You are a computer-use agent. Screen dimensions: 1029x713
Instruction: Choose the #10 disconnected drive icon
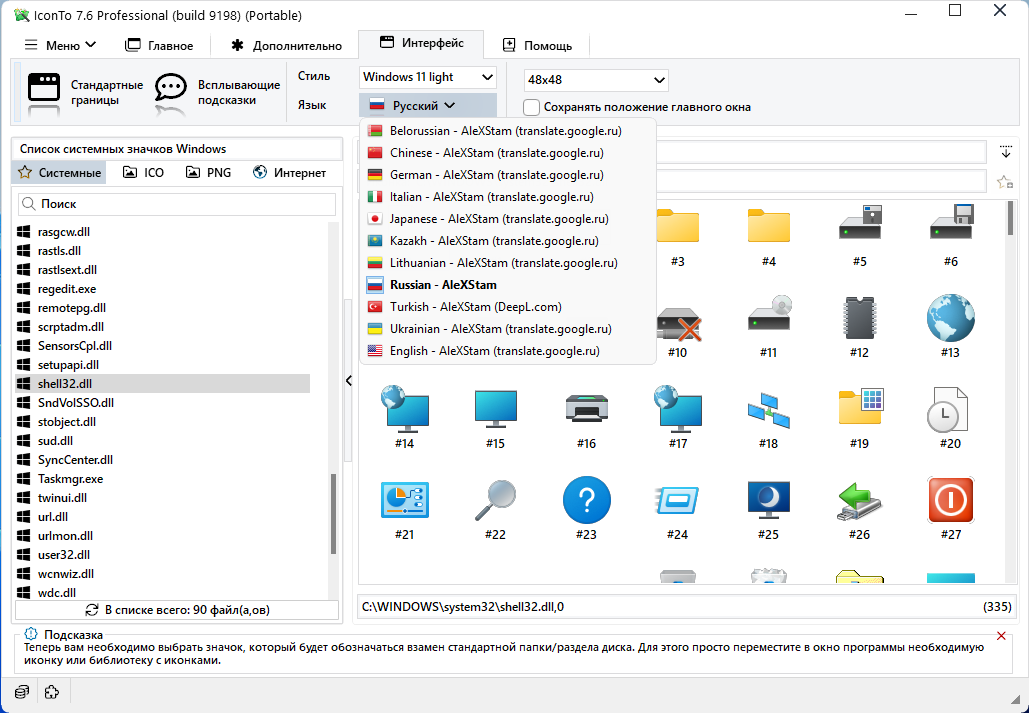point(679,323)
